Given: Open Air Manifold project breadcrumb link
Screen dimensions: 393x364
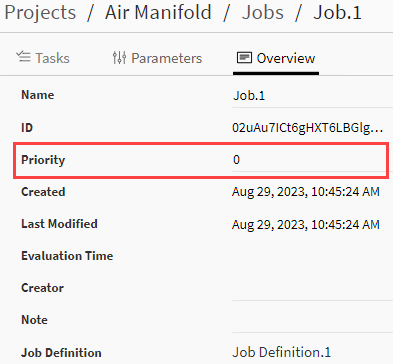Looking at the screenshot, I should click(158, 12).
